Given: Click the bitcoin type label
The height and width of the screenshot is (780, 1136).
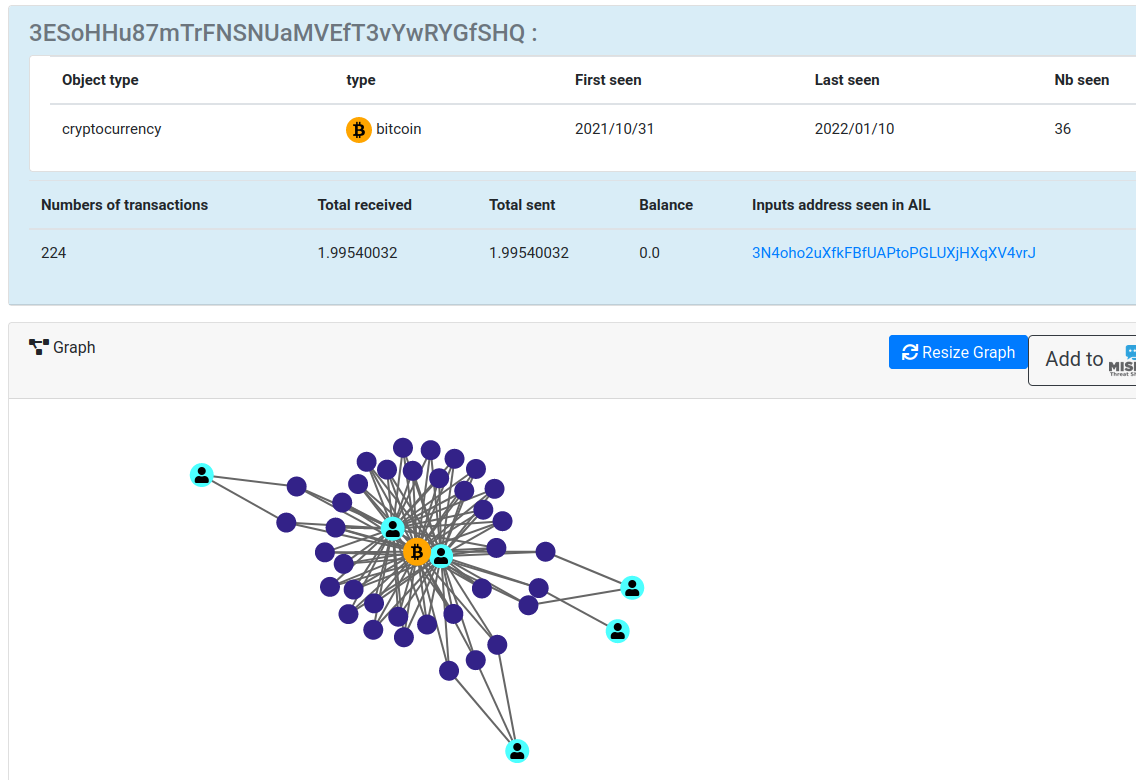Looking at the screenshot, I should coord(398,129).
